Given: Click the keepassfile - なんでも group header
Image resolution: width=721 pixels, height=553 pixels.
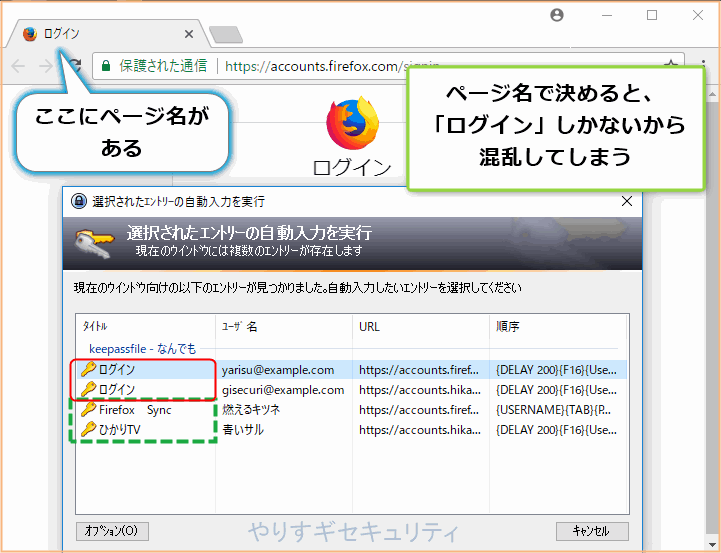Looking at the screenshot, I should coord(143,349).
